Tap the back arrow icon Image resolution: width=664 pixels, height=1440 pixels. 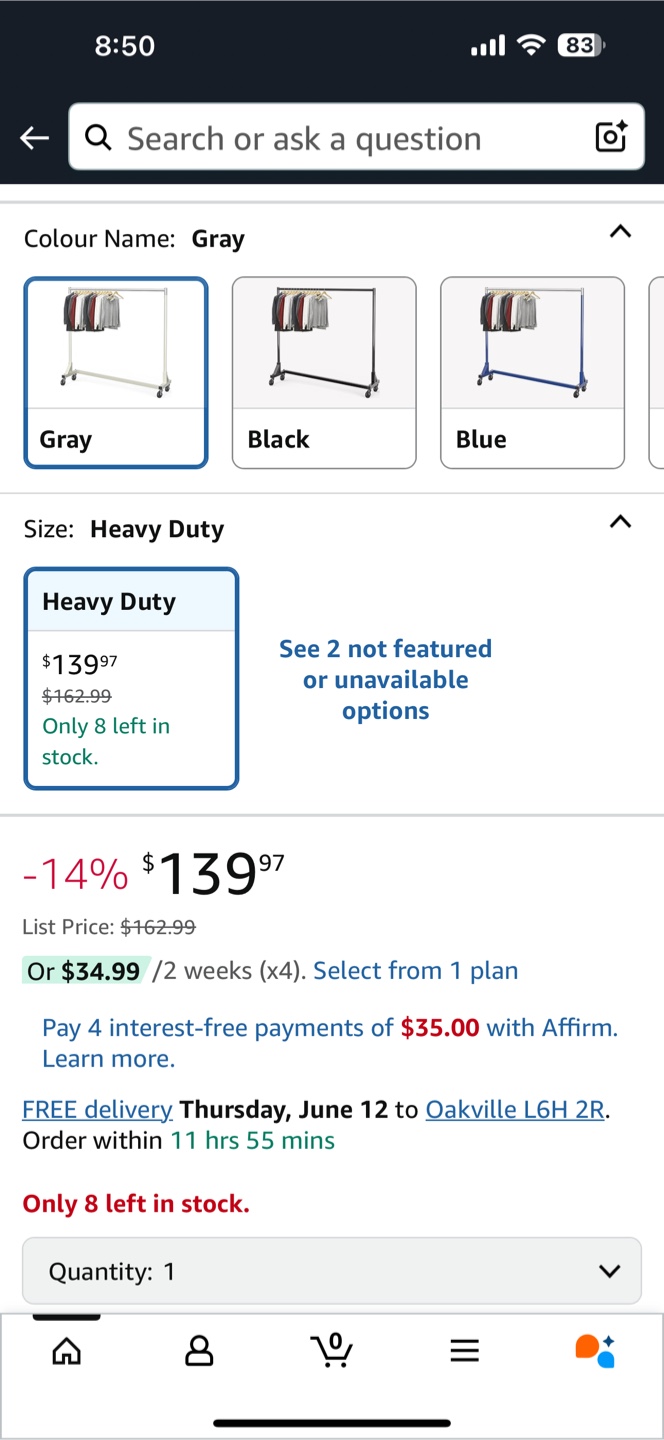pos(35,138)
